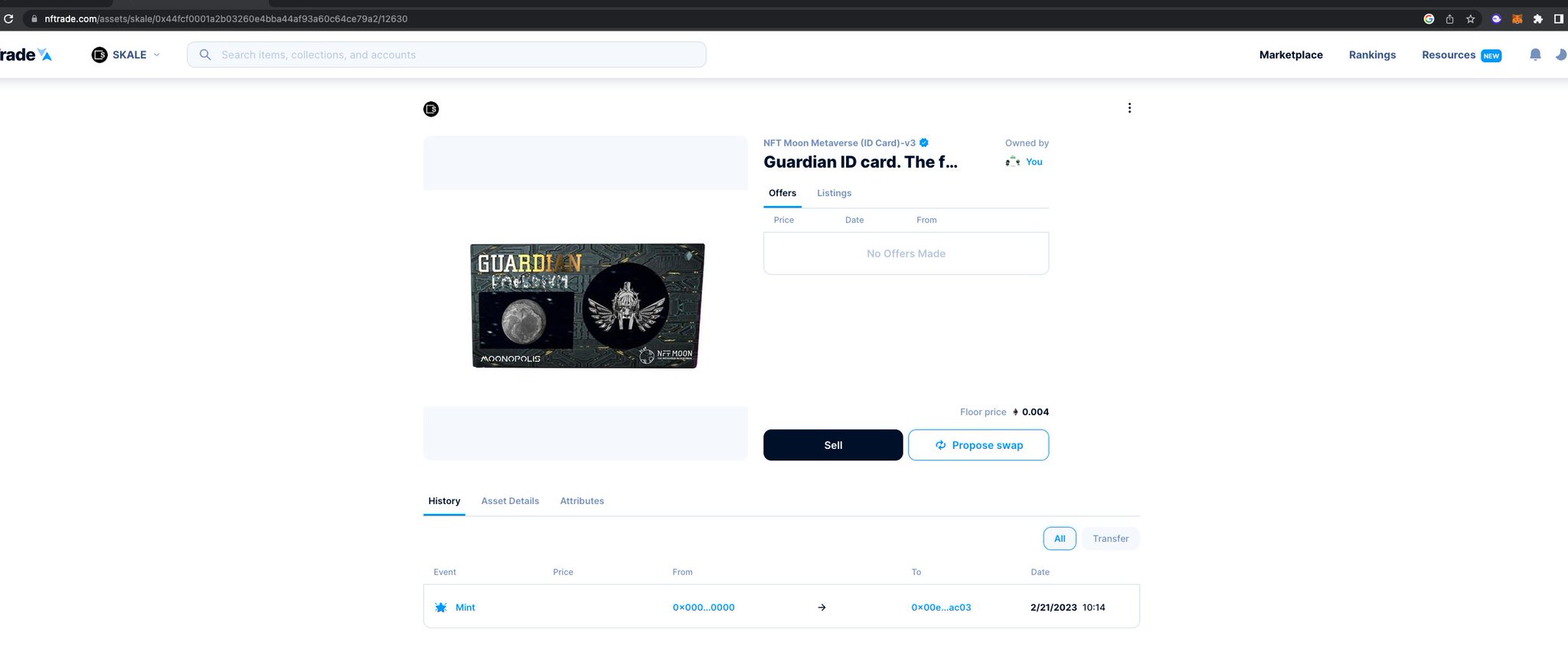Click the lock icon in the address bar
This screenshot has width=1568, height=662.
coord(34,18)
